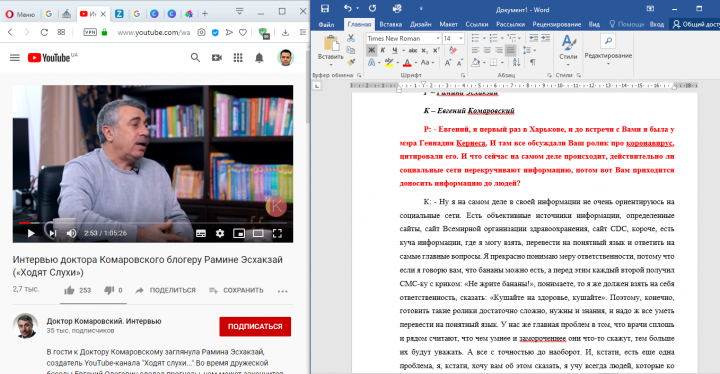Switch to the Дизайн ribbon tab
The height and width of the screenshot is (374, 720).
click(x=421, y=24)
